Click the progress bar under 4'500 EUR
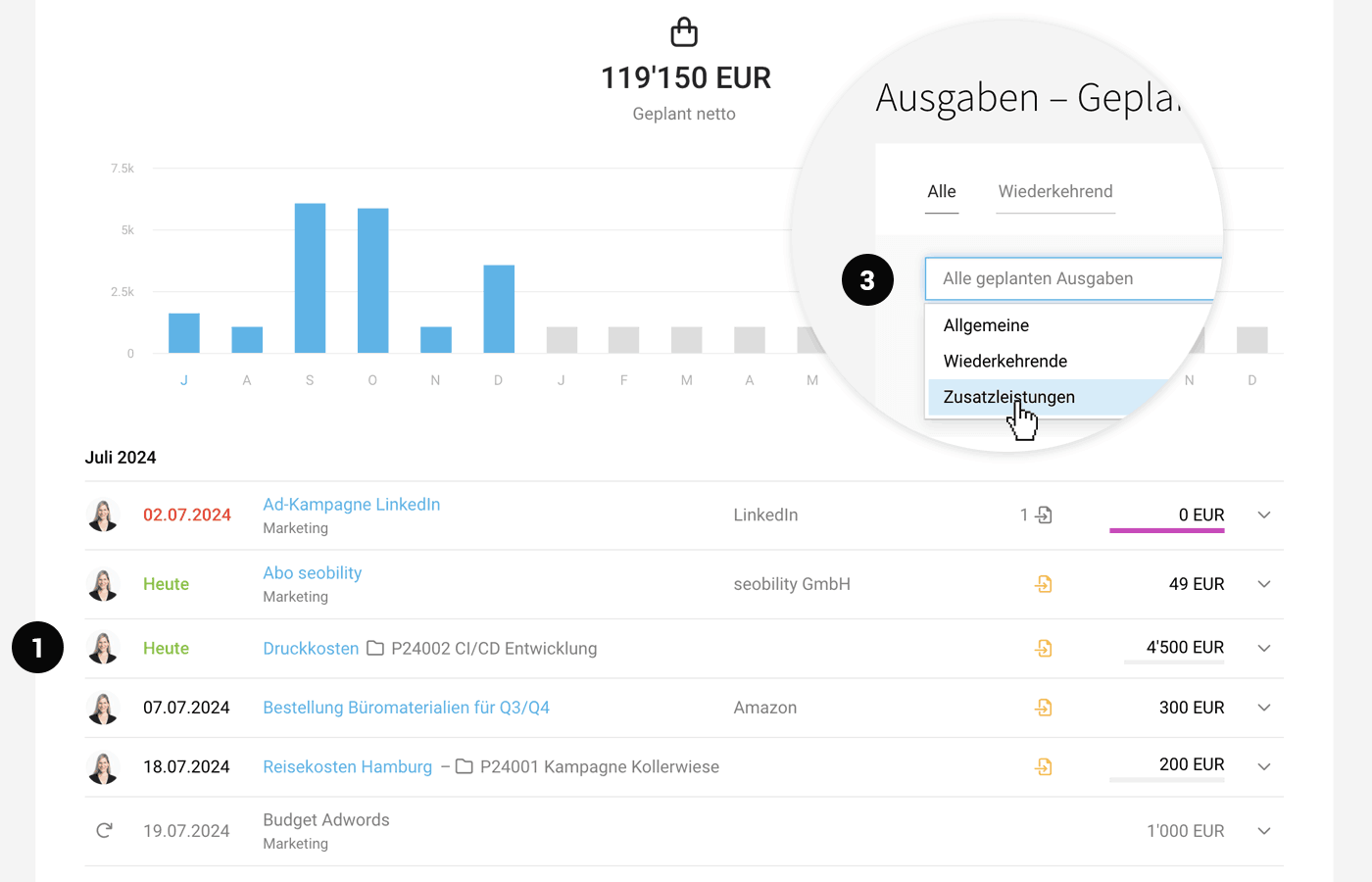1372x882 pixels. click(1174, 662)
